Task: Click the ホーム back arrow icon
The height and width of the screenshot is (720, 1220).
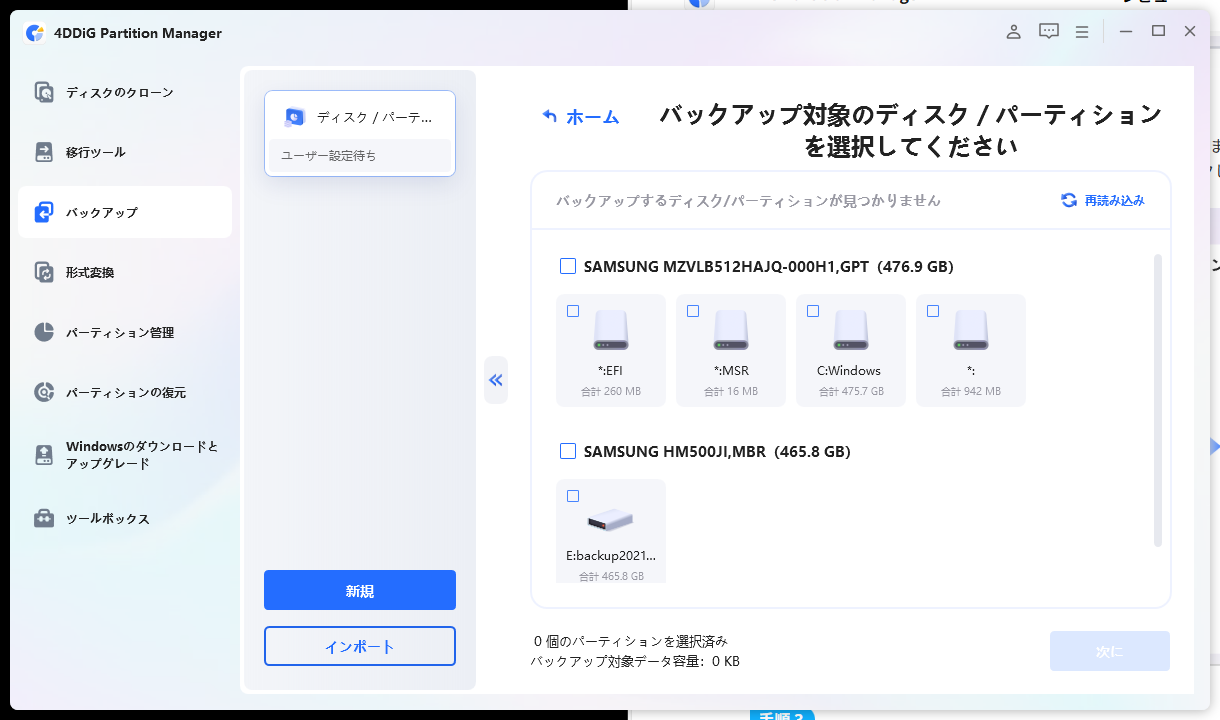Action: point(549,117)
